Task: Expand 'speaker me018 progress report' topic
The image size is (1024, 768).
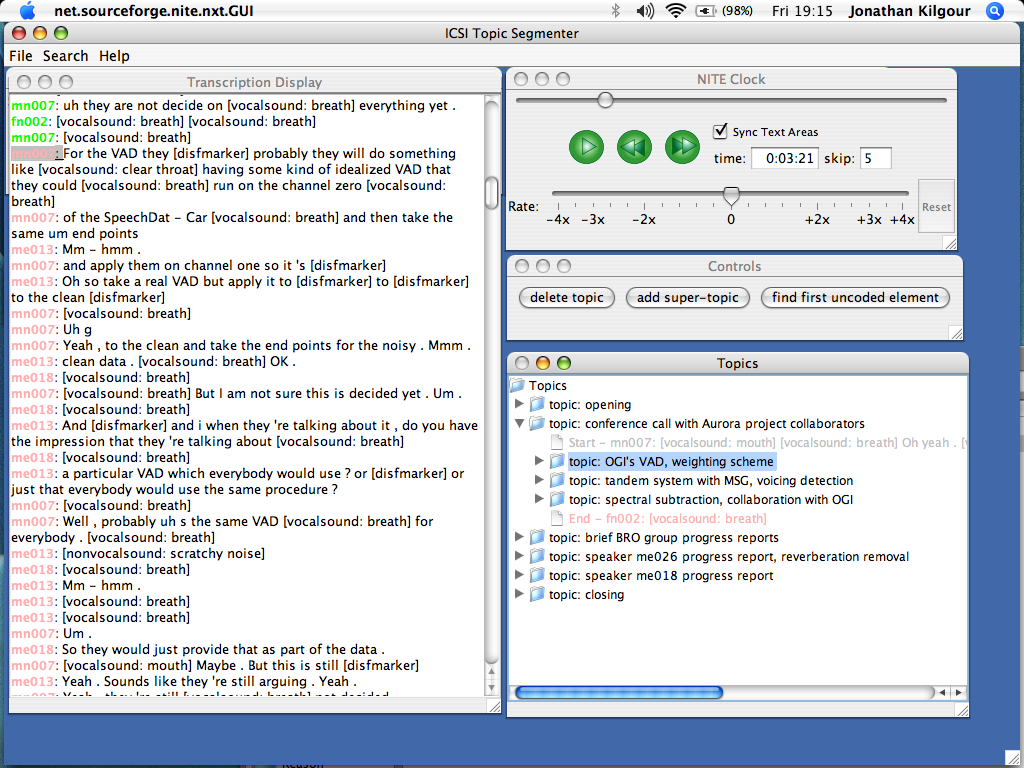Action: point(519,575)
